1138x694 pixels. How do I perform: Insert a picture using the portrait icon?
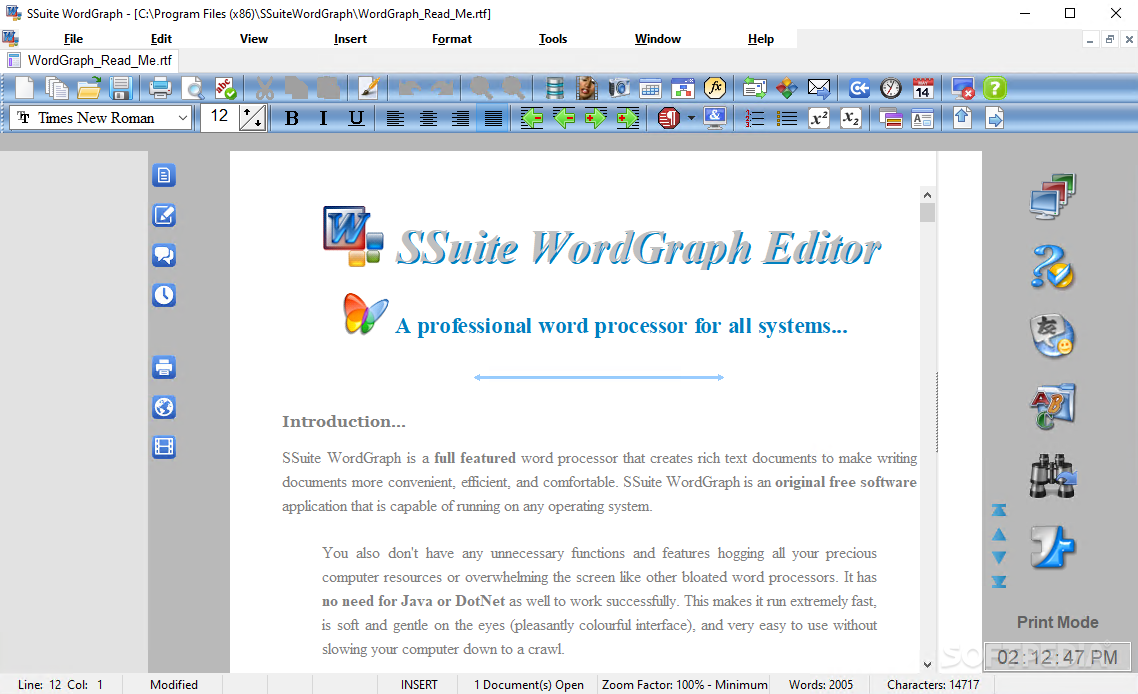pos(586,89)
